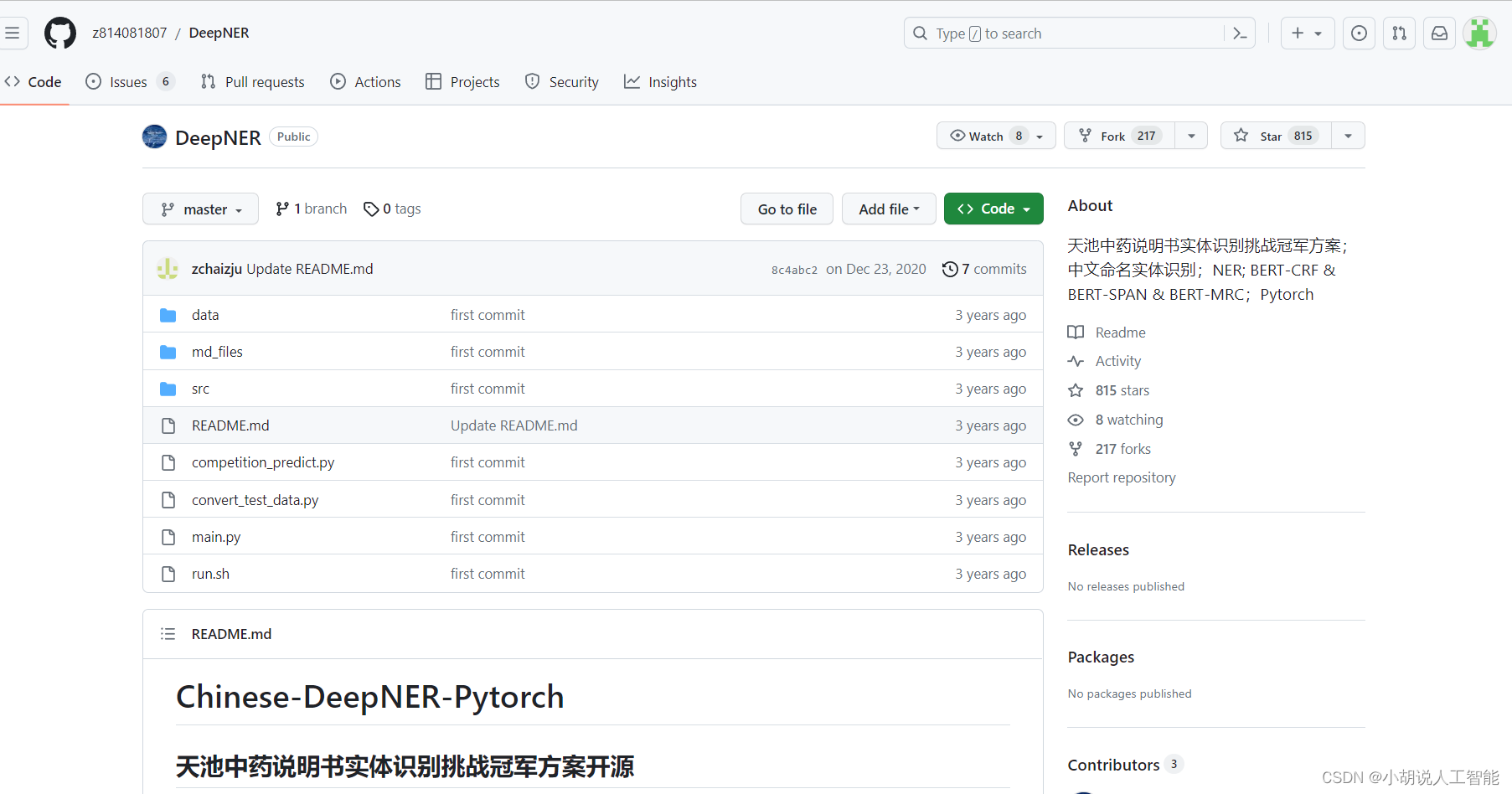
Task: Click the tags label icon
Action: 371,209
